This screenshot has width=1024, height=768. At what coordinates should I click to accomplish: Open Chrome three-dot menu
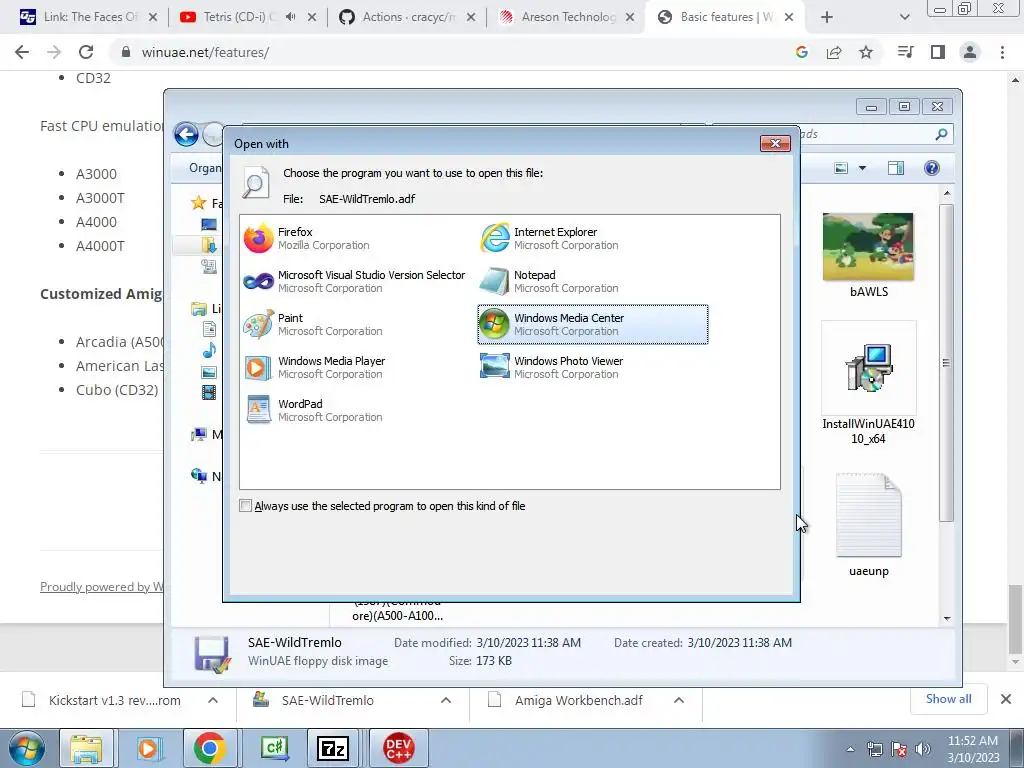coord(1002,52)
